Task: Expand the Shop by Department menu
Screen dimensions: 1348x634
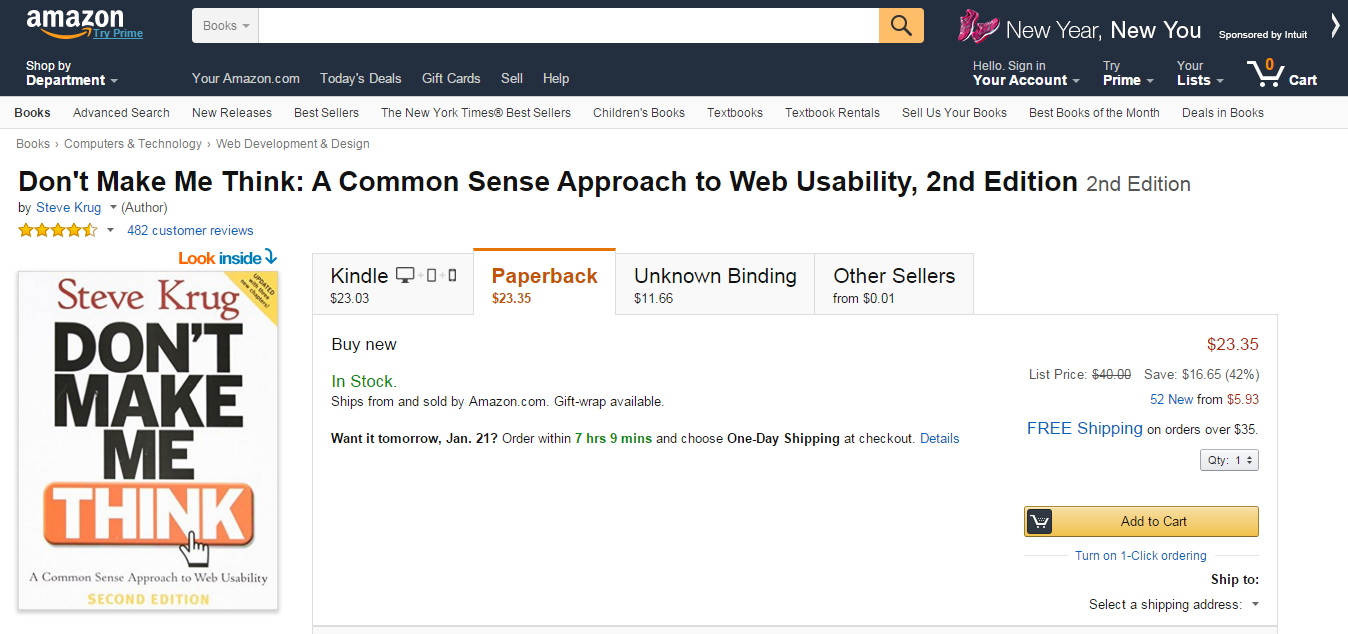Action: (x=71, y=74)
